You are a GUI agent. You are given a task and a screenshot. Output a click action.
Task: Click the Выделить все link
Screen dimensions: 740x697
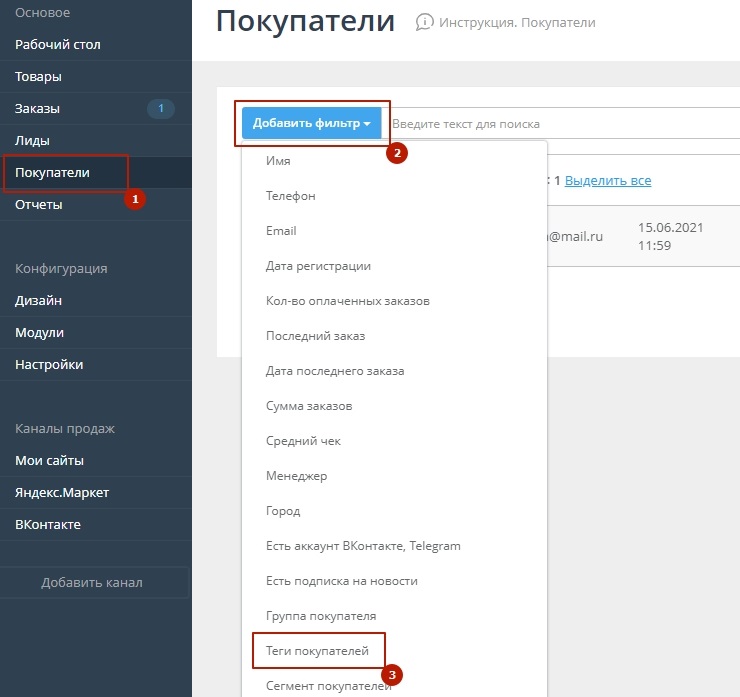608,181
